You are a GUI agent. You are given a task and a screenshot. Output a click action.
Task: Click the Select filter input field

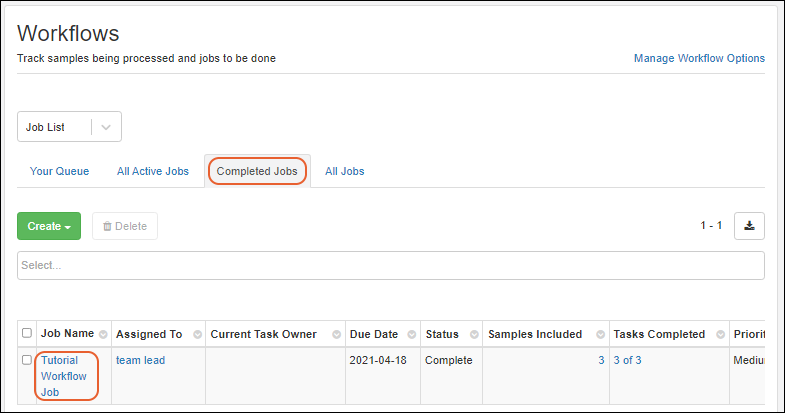click(390, 265)
